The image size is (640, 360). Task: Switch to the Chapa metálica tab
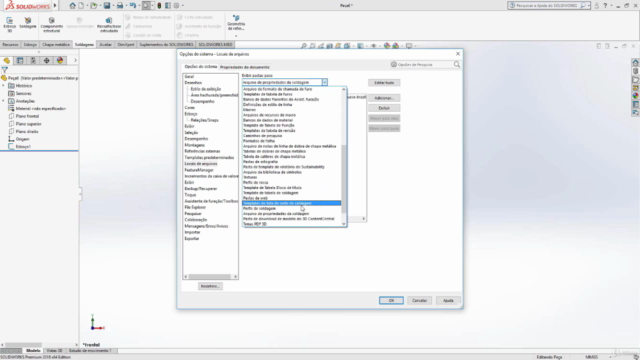pyautogui.click(x=56, y=44)
